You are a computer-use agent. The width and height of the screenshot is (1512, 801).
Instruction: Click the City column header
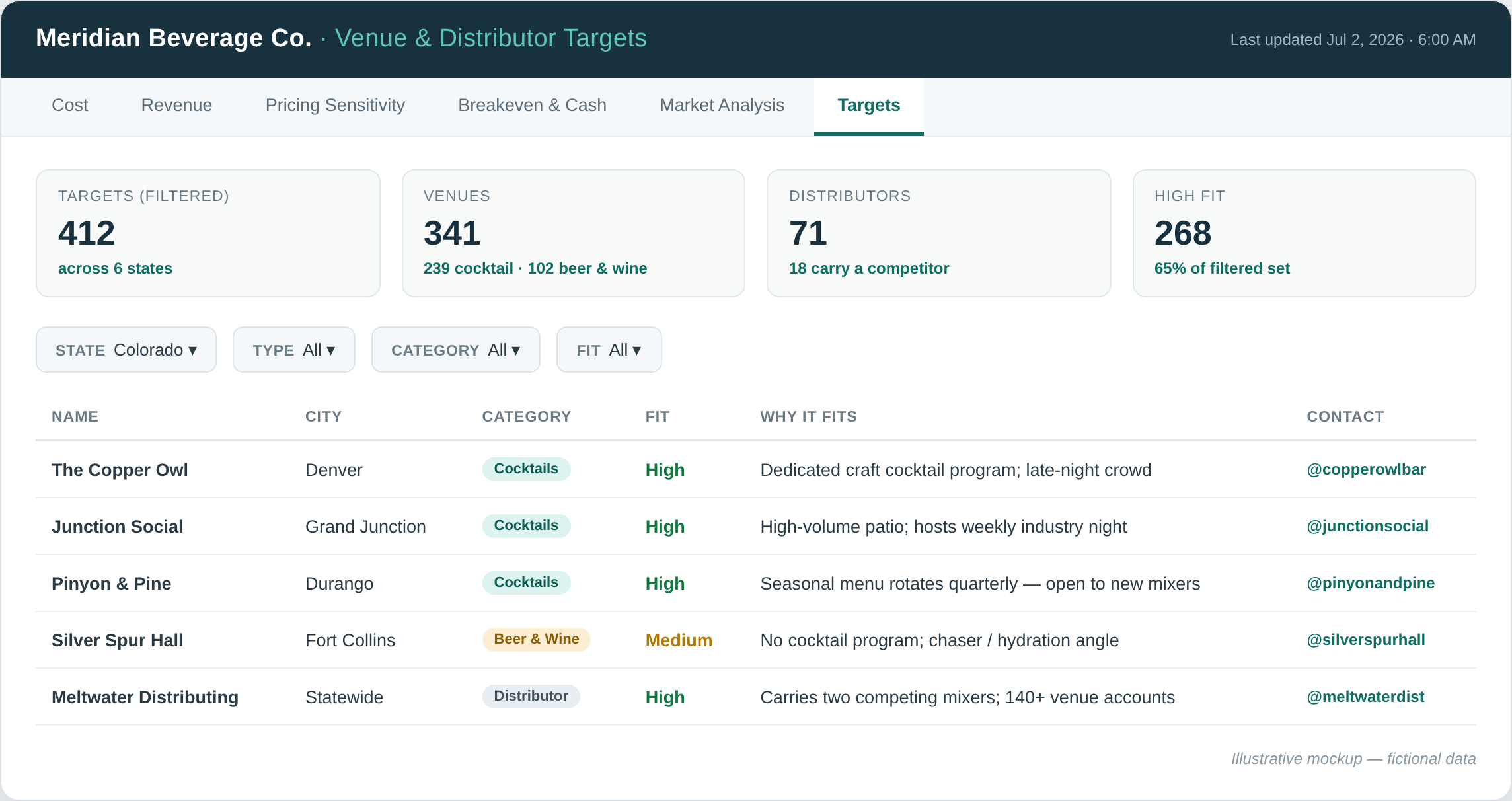tap(324, 416)
